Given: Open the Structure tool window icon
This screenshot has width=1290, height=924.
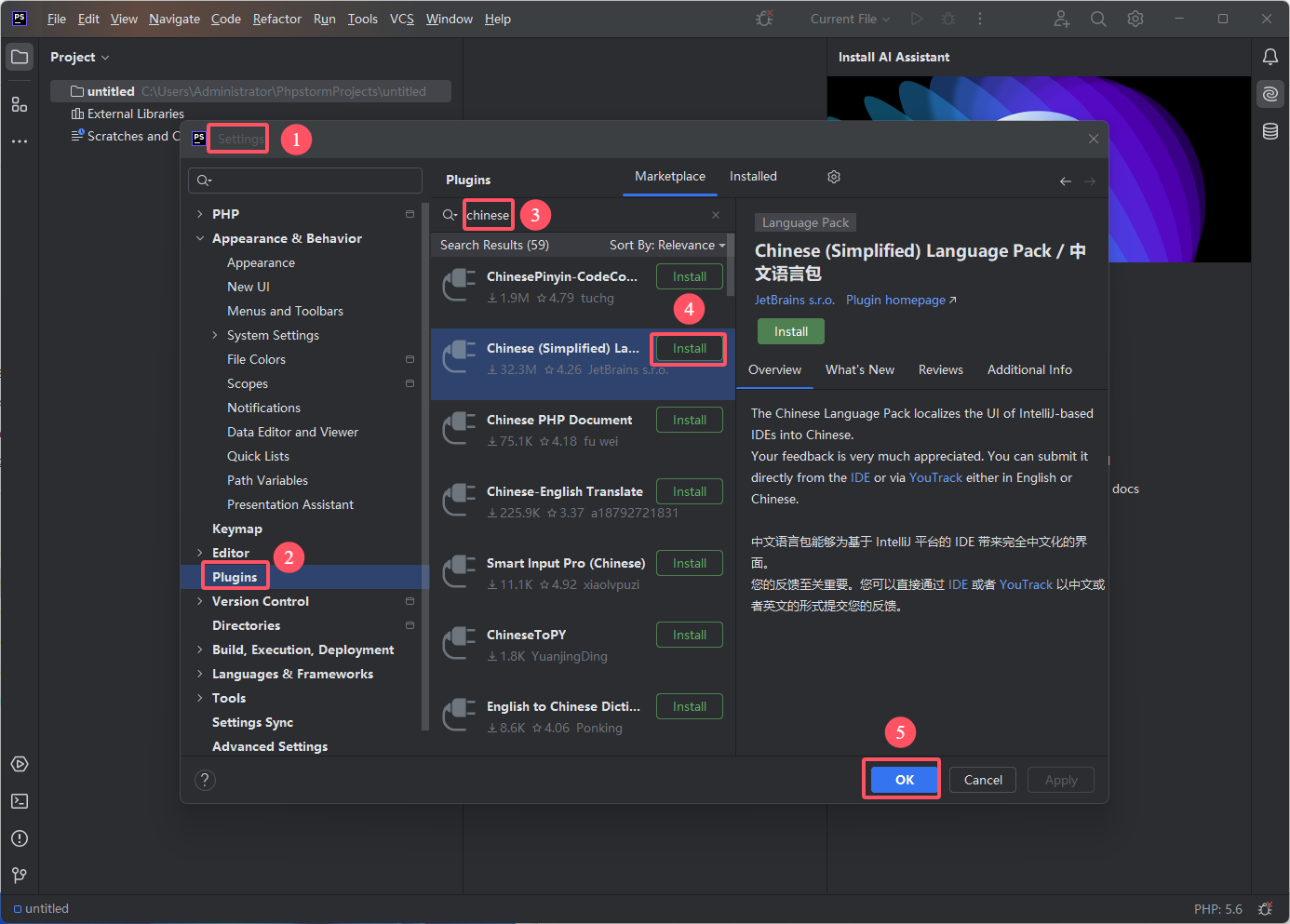Looking at the screenshot, I should coord(20,104).
